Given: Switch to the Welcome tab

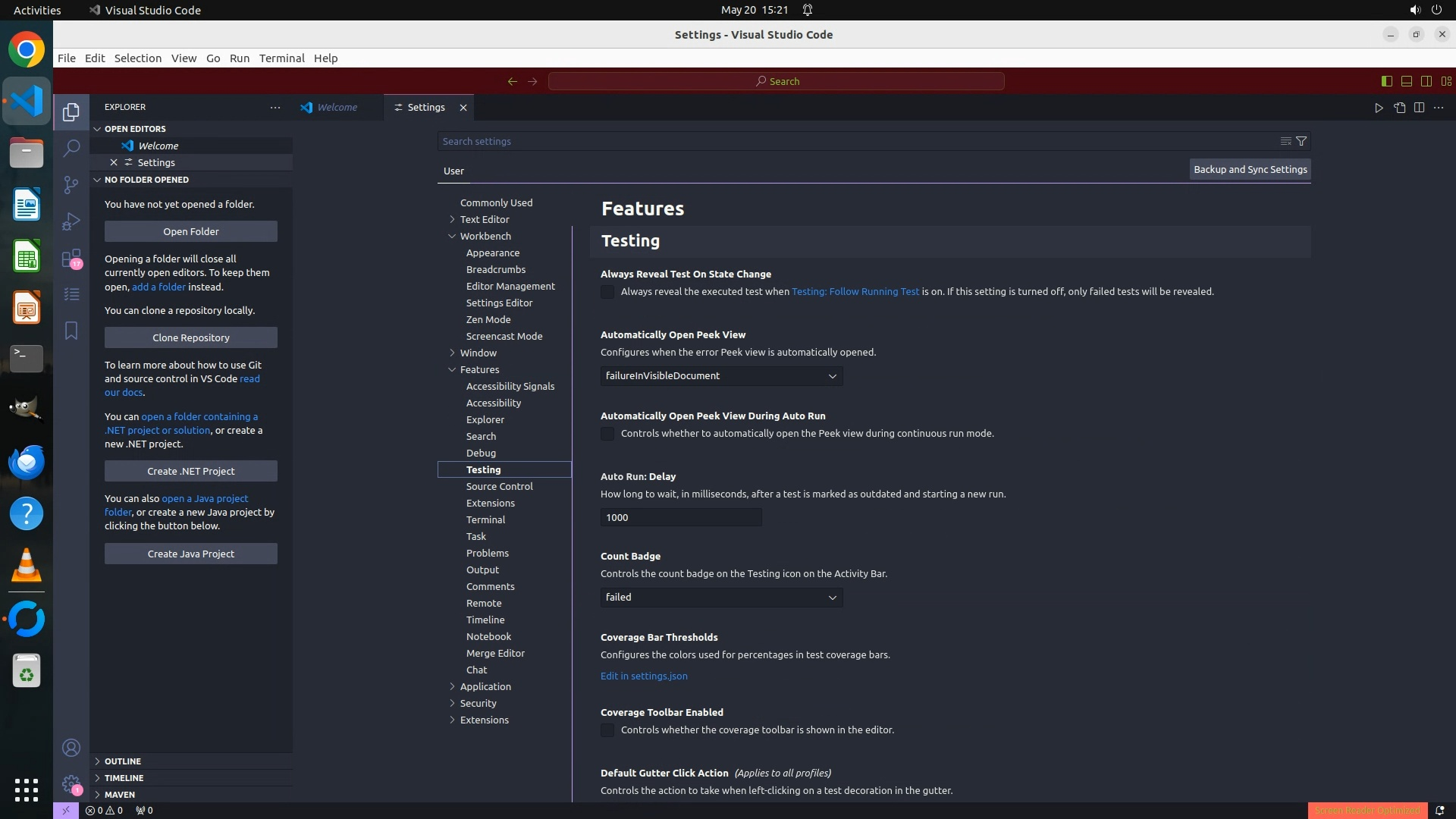Looking at the screenshot, I should pyautogui.click(x=337, y=108).
